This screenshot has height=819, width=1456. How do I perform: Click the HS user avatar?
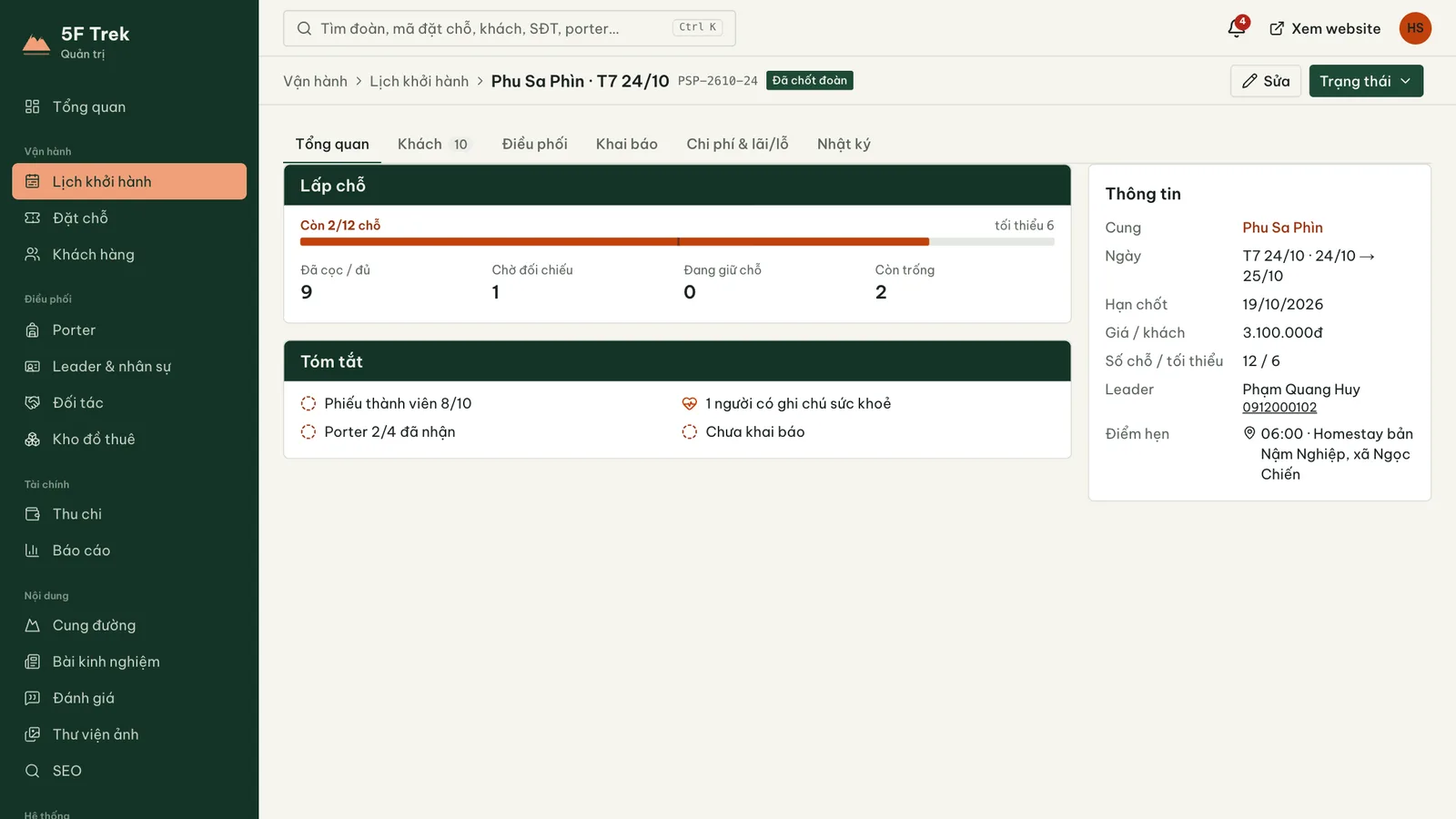pyautogui.click(x=1415, y=28)
